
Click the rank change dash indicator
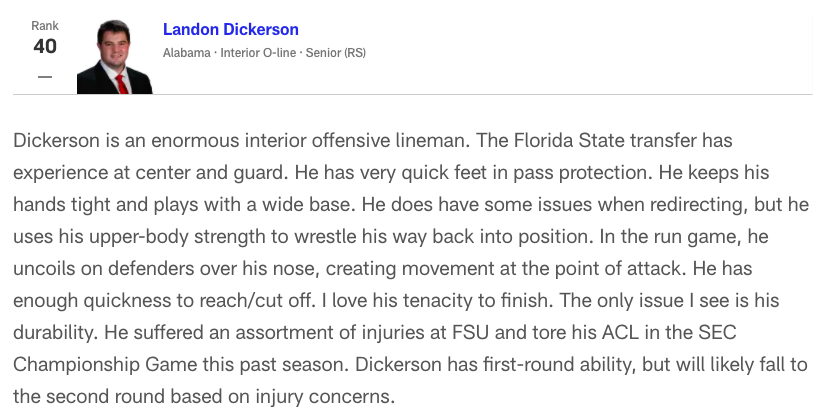coord(45,76)
